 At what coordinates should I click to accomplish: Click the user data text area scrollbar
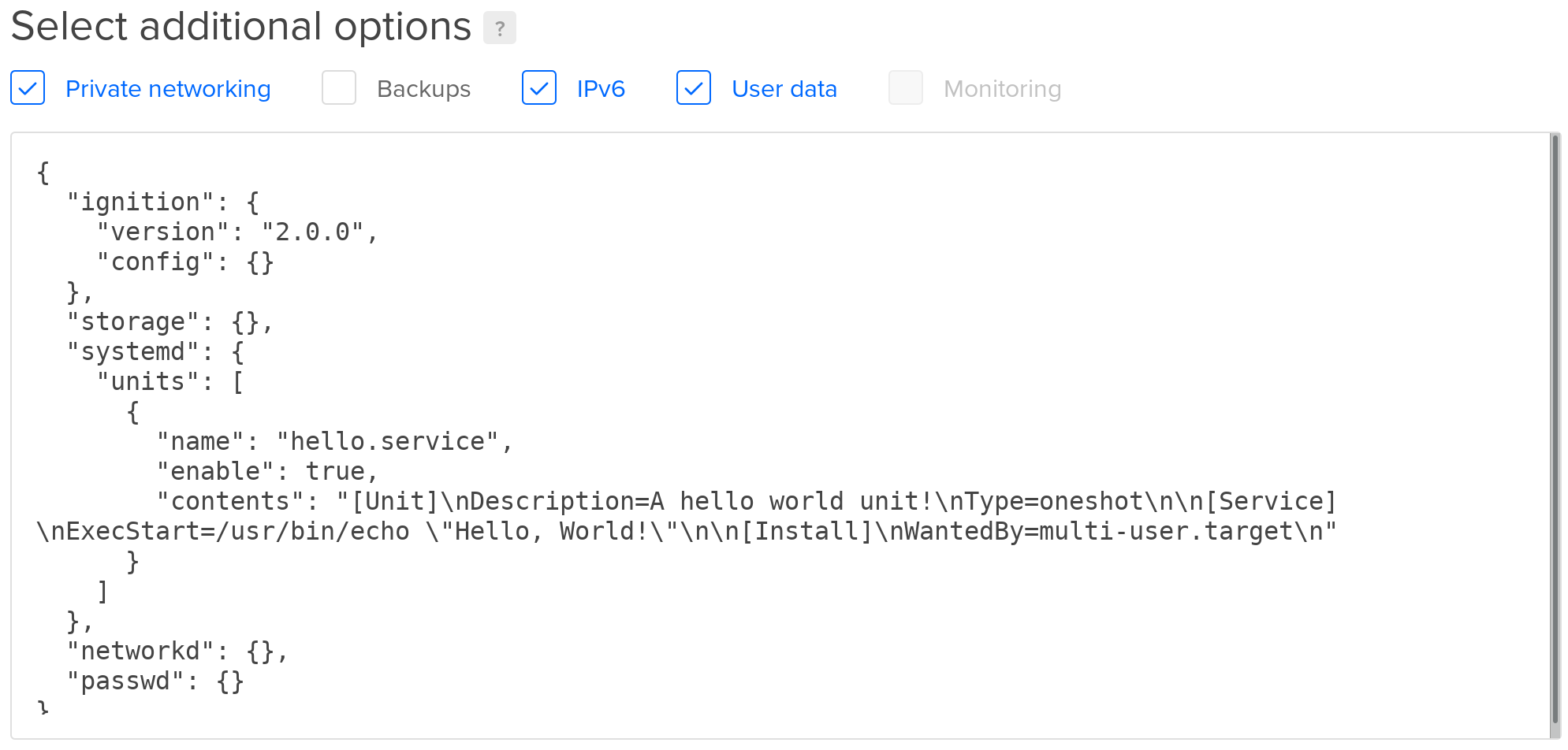coord(1555,429)
